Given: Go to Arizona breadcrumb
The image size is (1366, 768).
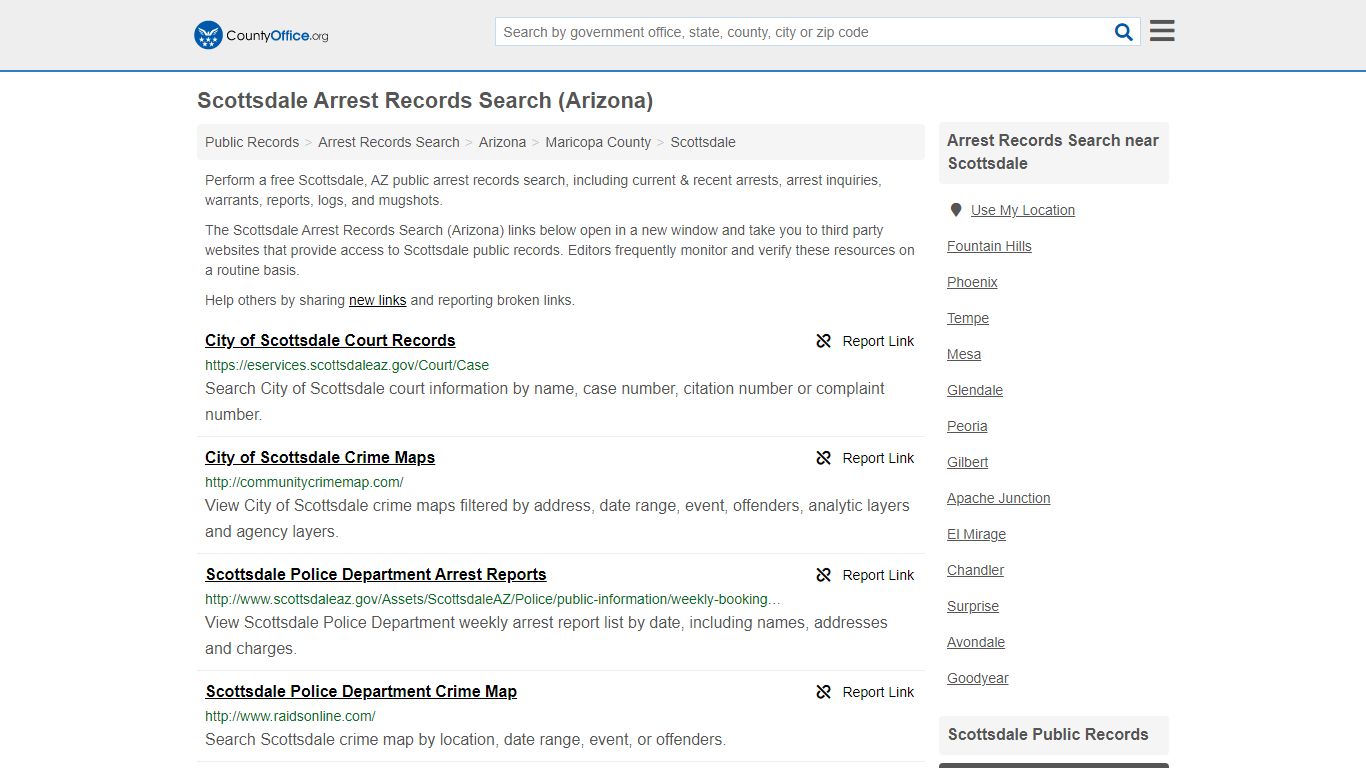Looking at the screenshot, I should point(502,142).
